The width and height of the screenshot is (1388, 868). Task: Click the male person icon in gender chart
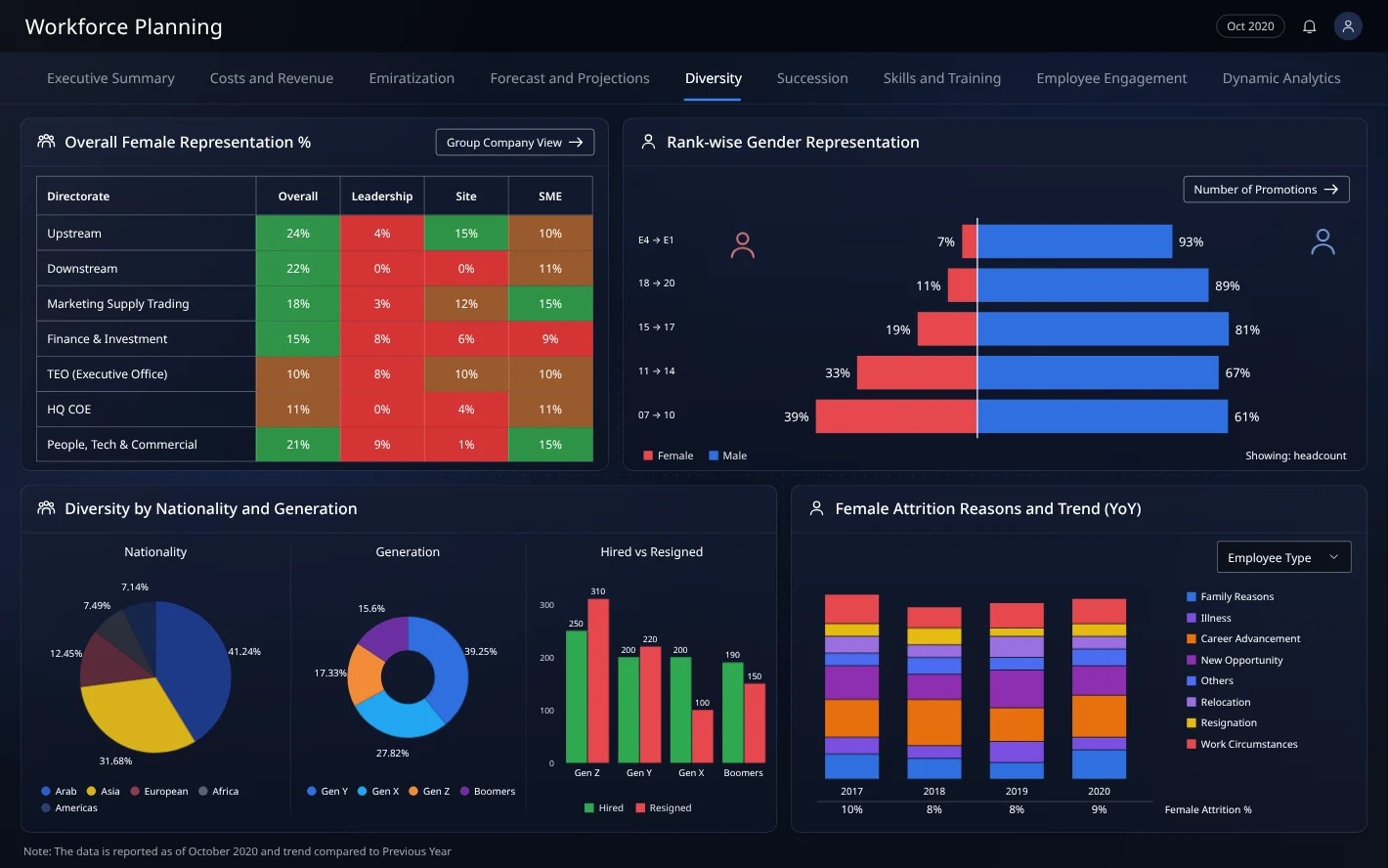(x=1323, y=241)
